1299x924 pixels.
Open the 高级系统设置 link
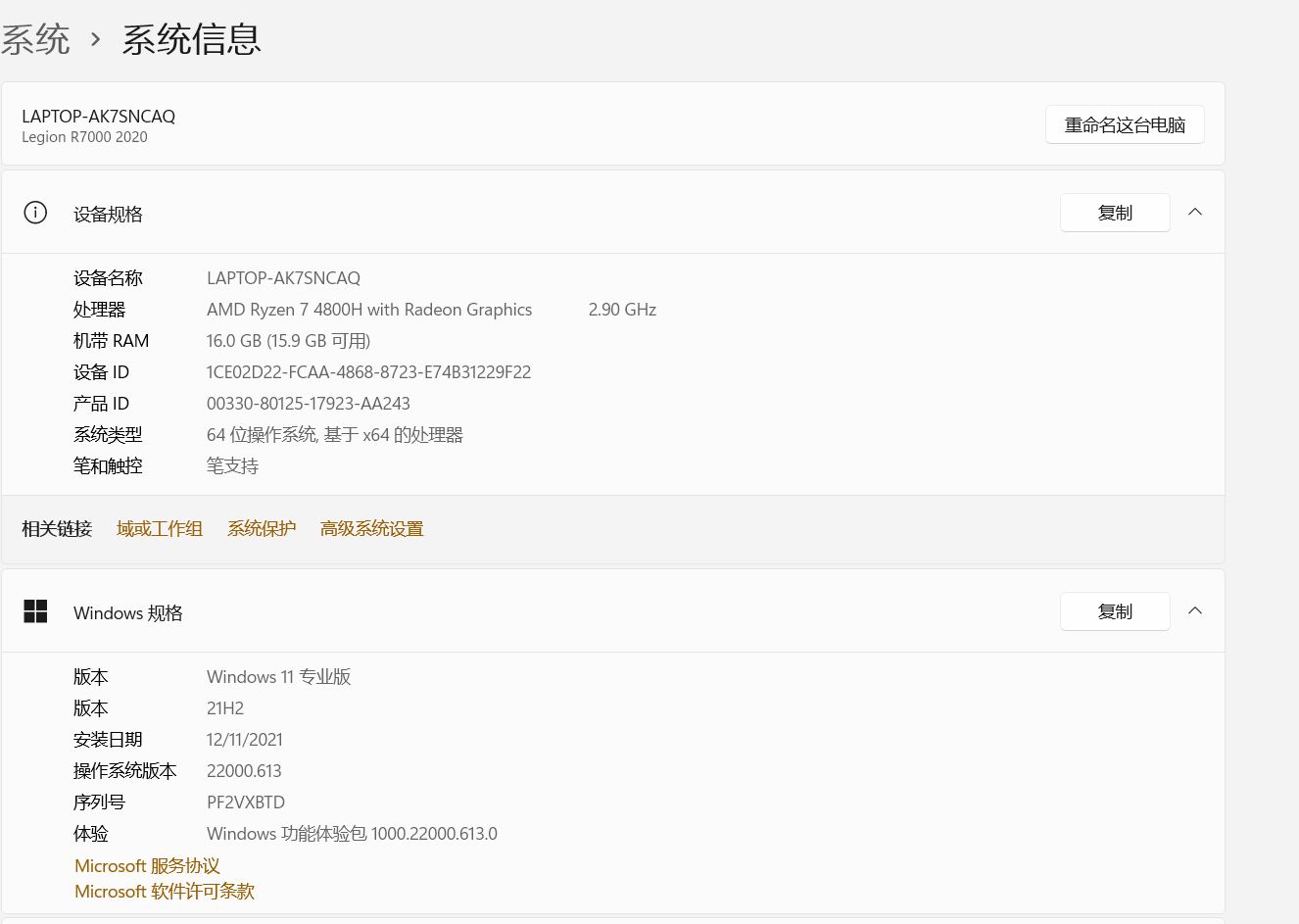click(x=371, y=529)
